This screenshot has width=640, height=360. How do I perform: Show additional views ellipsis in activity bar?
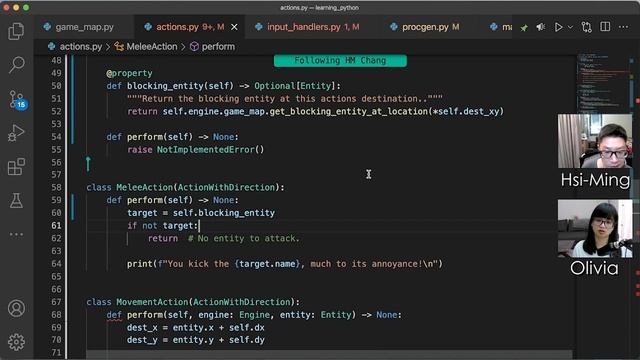(16, 234)
